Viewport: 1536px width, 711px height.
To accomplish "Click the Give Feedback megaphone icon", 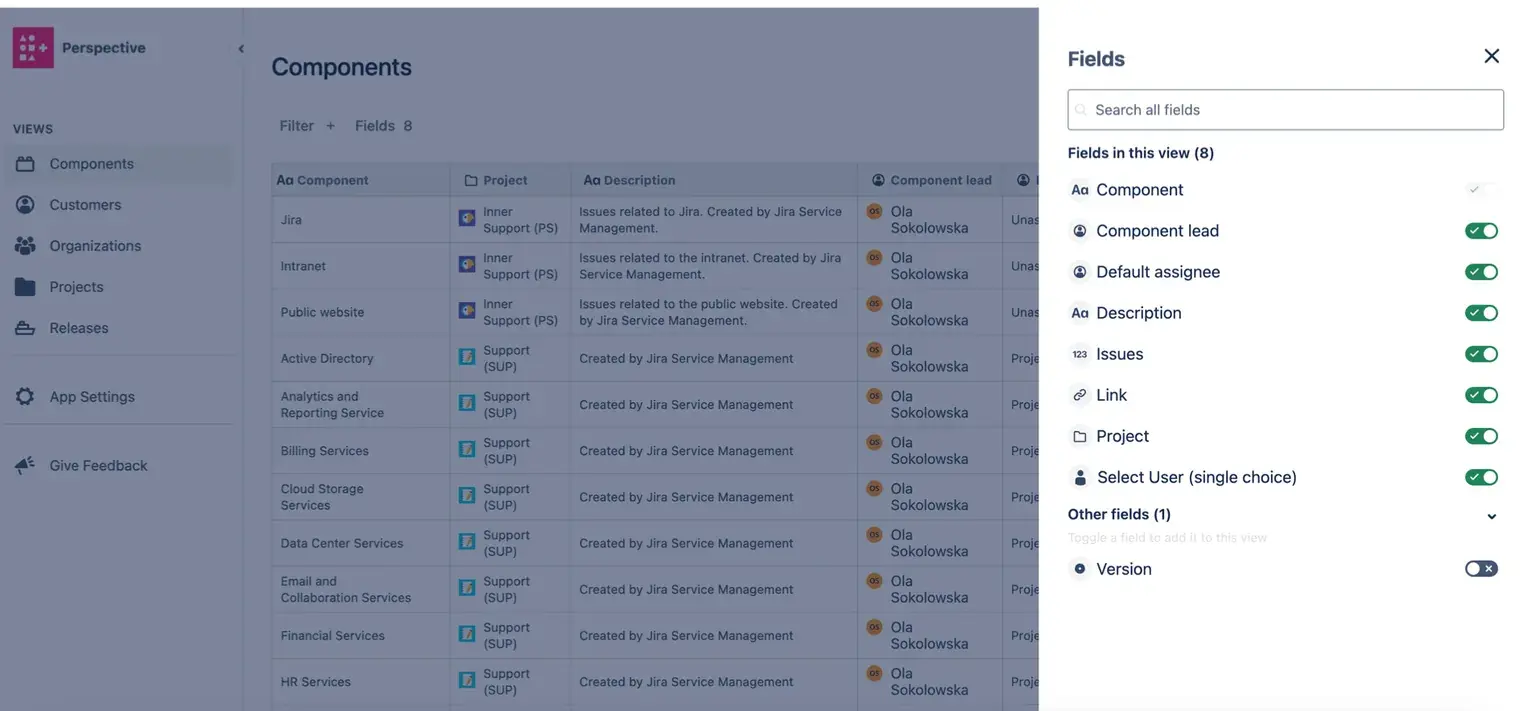I will pos(25,466).
